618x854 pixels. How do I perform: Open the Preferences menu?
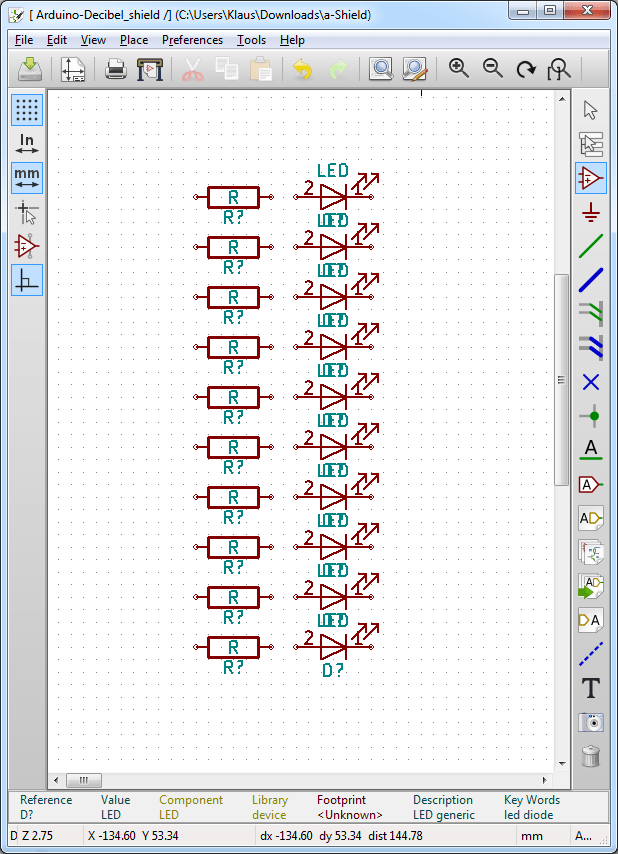pyautogui.click(x=192, y=40)
